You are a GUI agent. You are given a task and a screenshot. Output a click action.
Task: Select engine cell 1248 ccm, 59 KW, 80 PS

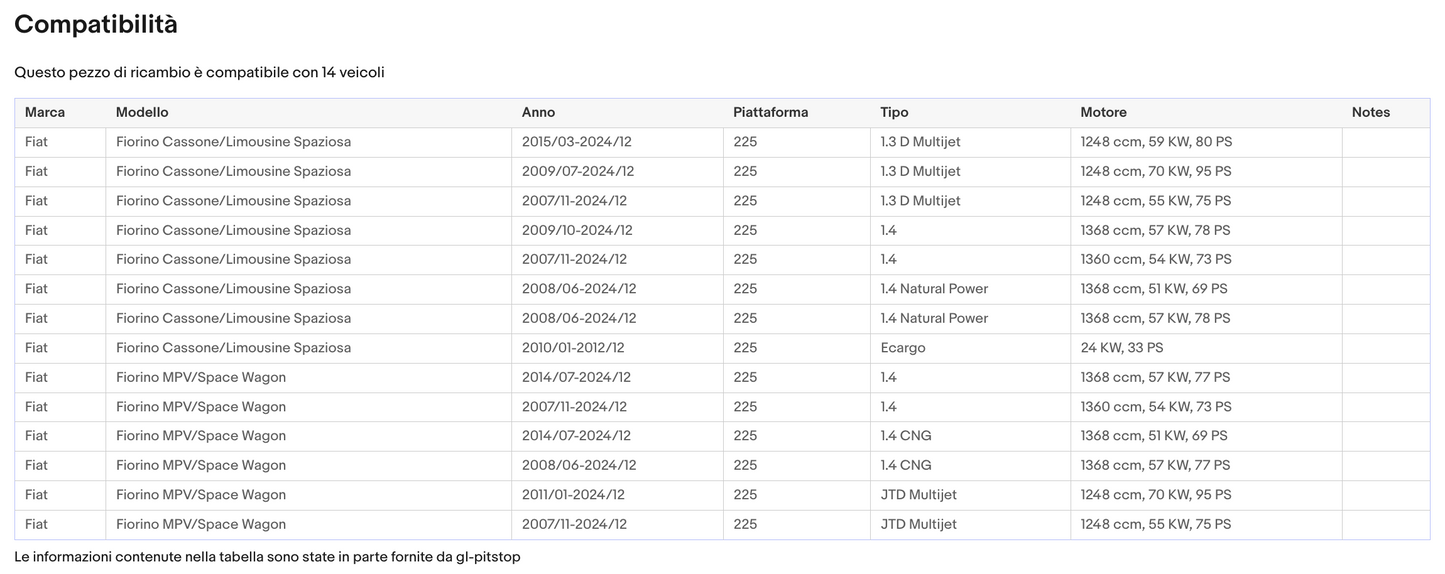pos(1156,142)
